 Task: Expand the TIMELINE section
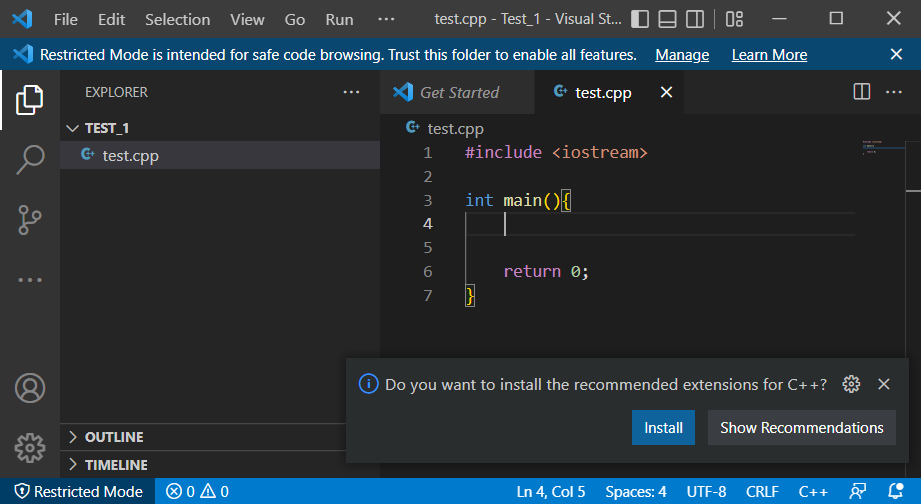(203, 465)
